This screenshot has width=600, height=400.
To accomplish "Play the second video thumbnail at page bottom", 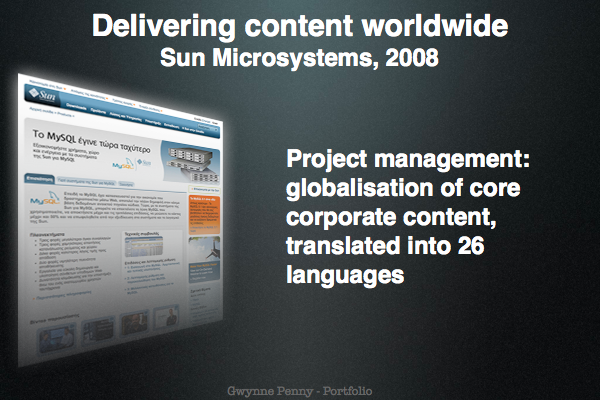I will tap(98, 329).
